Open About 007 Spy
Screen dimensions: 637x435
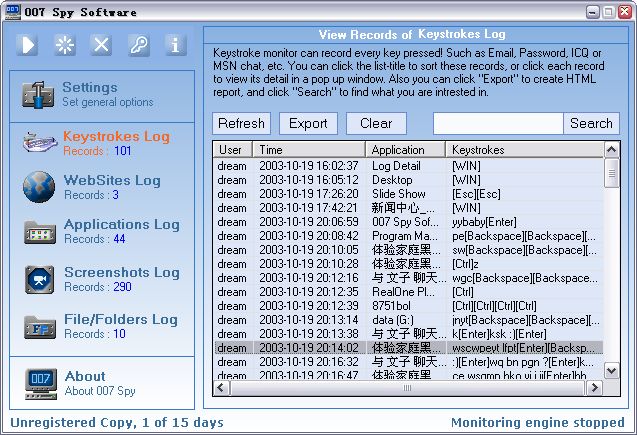100,383
